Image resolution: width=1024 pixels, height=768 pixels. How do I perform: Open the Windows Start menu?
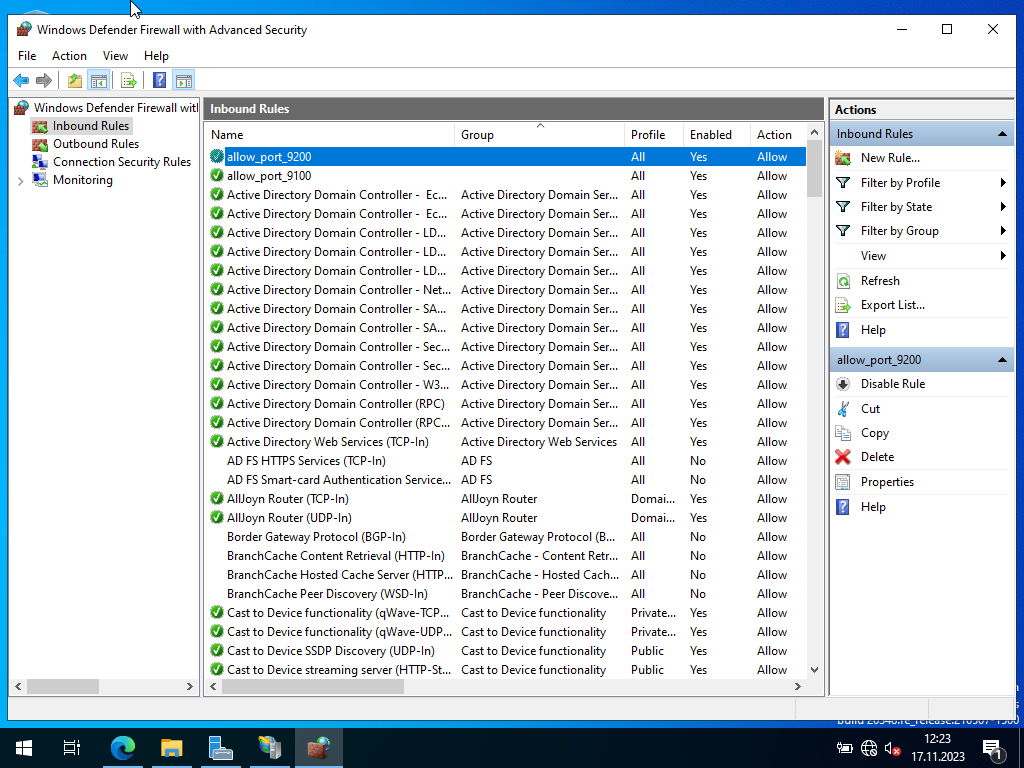(x=24, y=748)
